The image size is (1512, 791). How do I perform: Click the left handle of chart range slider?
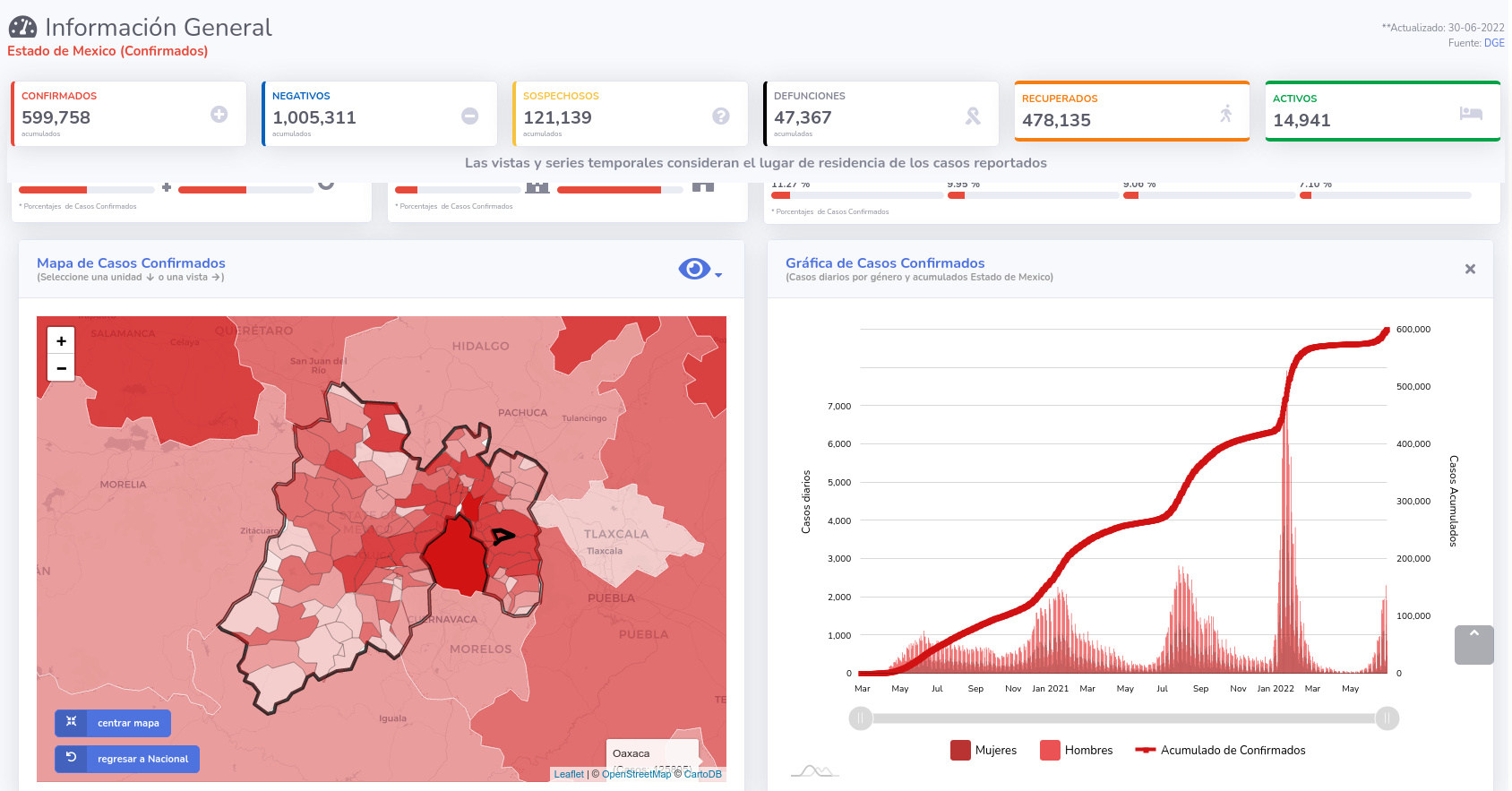pos(860,718)
